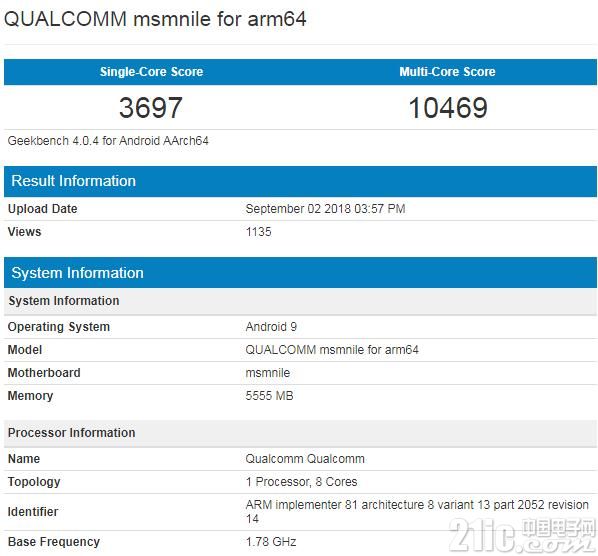This screenshot has height=556, width=598.
Task: Click the Views count 1135
Action: 259,231
